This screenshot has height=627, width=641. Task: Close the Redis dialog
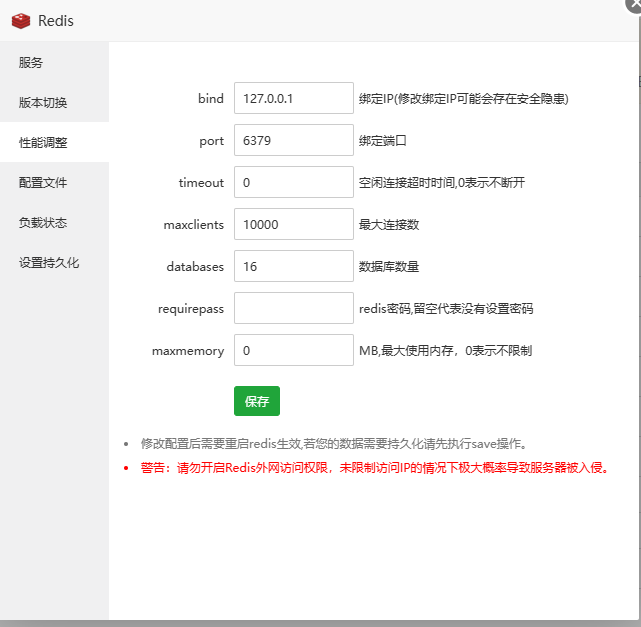(634, 4)
